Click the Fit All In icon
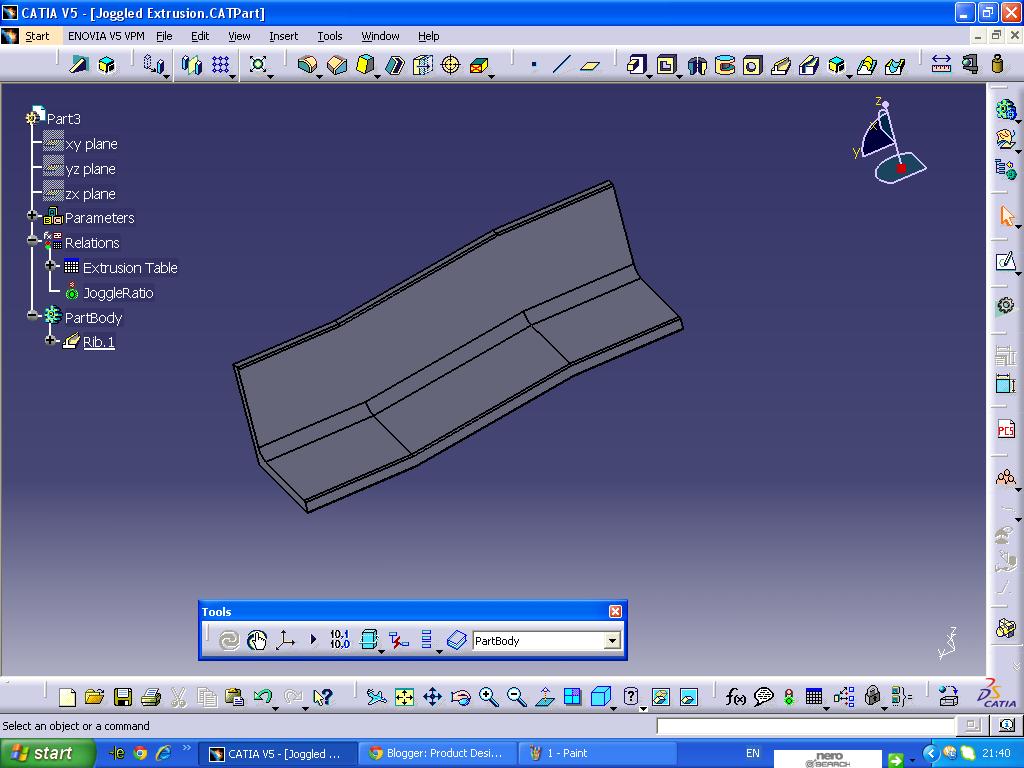The height and width of the screenshot is (768, 1024). pyautogui.click(x=403, y=695)
